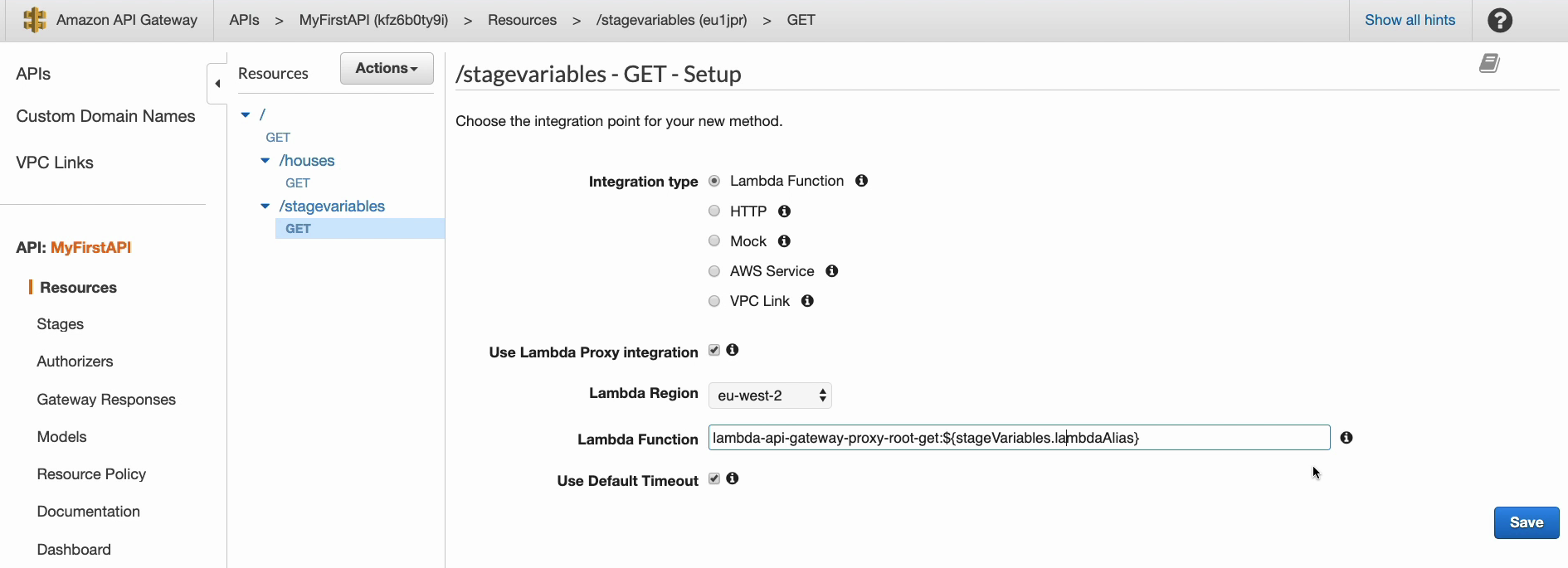Select the Mock integration type
The image size is (1568, 568).
[x=714, y=241]
